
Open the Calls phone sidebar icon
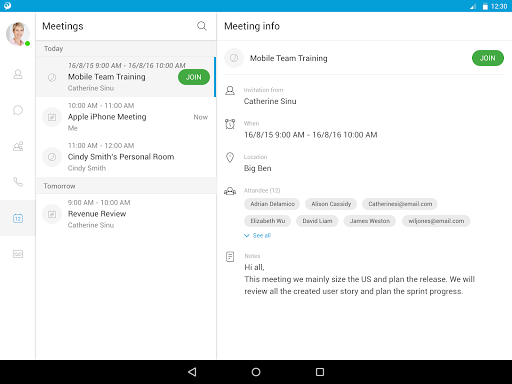coord(18,182)
